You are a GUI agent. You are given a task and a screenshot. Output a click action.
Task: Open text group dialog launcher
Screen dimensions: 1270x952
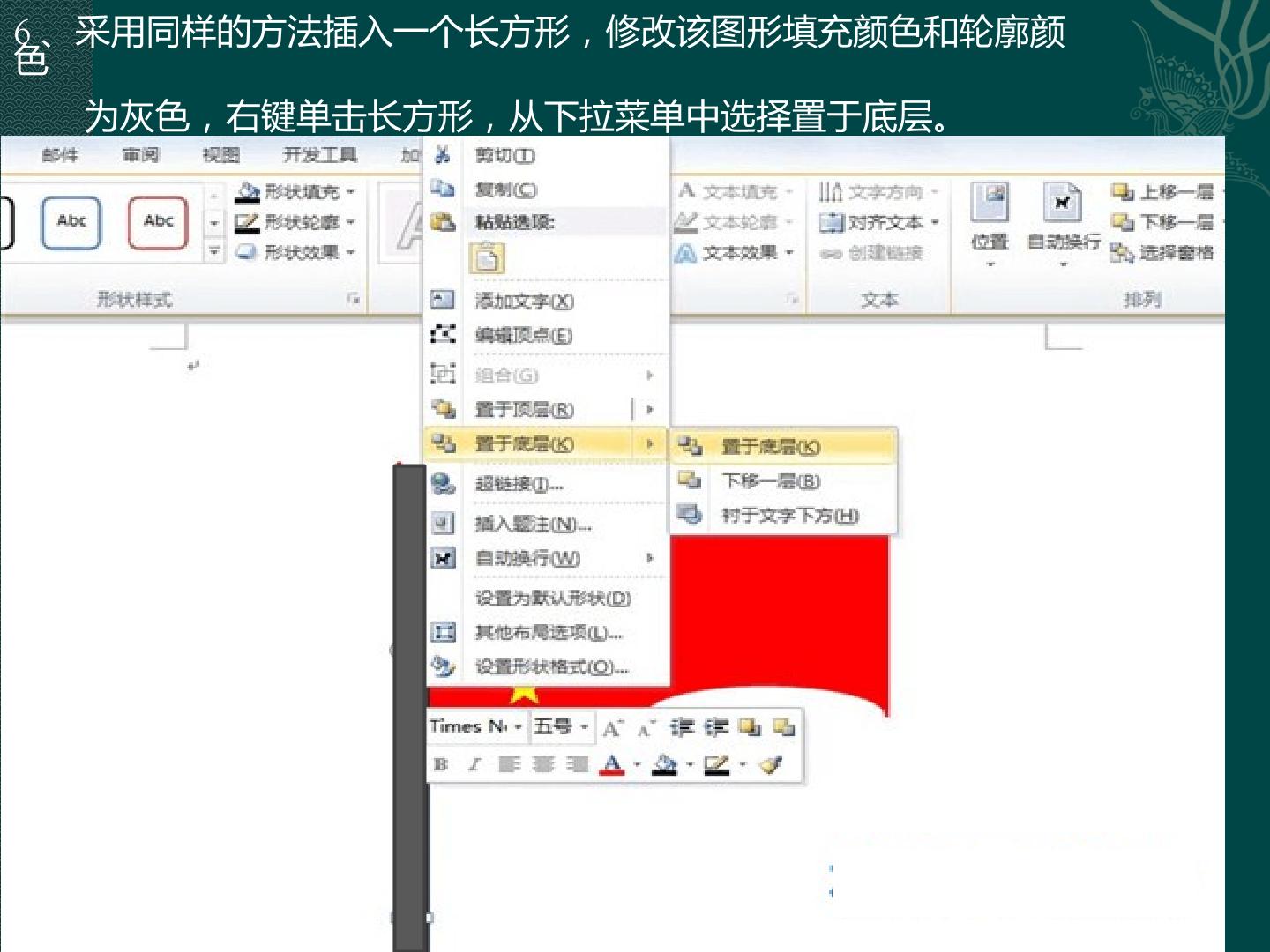(792, 300)
